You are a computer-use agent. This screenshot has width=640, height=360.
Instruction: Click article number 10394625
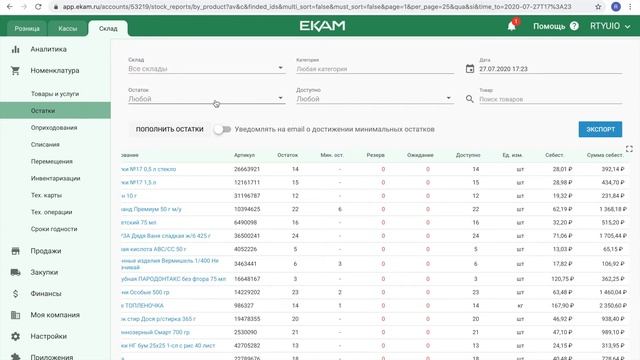(x=247, y=209)
